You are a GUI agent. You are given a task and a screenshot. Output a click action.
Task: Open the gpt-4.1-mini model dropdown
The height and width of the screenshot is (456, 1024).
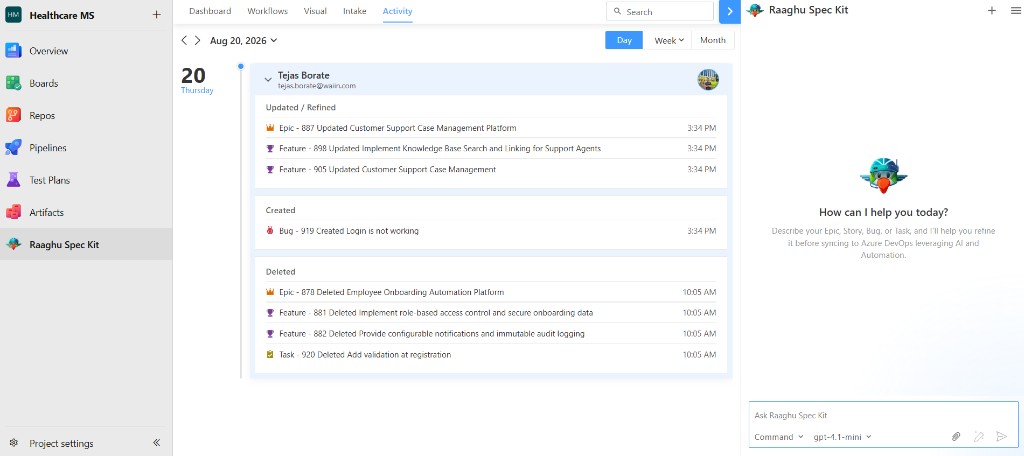tap(842, 437)
